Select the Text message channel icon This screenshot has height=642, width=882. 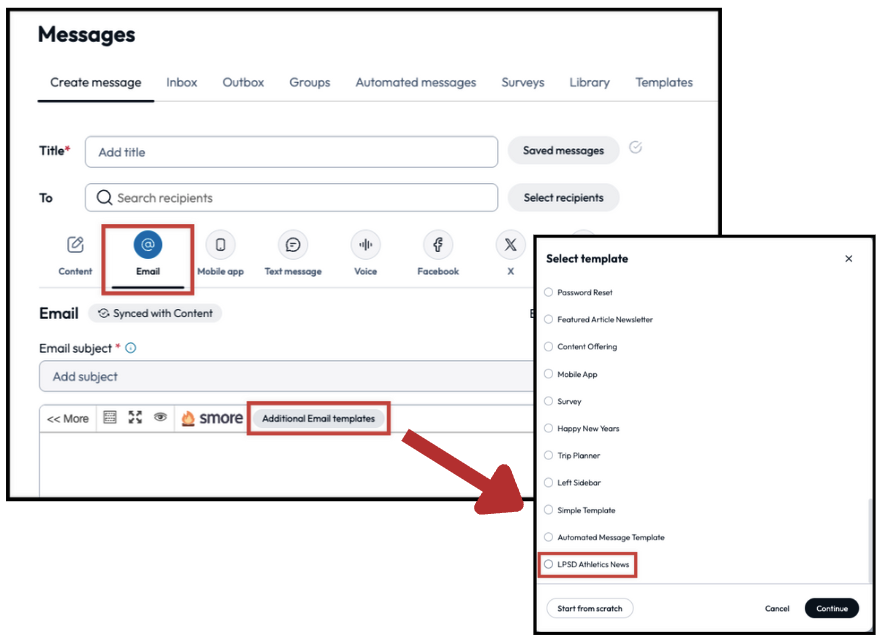[293, 245]
